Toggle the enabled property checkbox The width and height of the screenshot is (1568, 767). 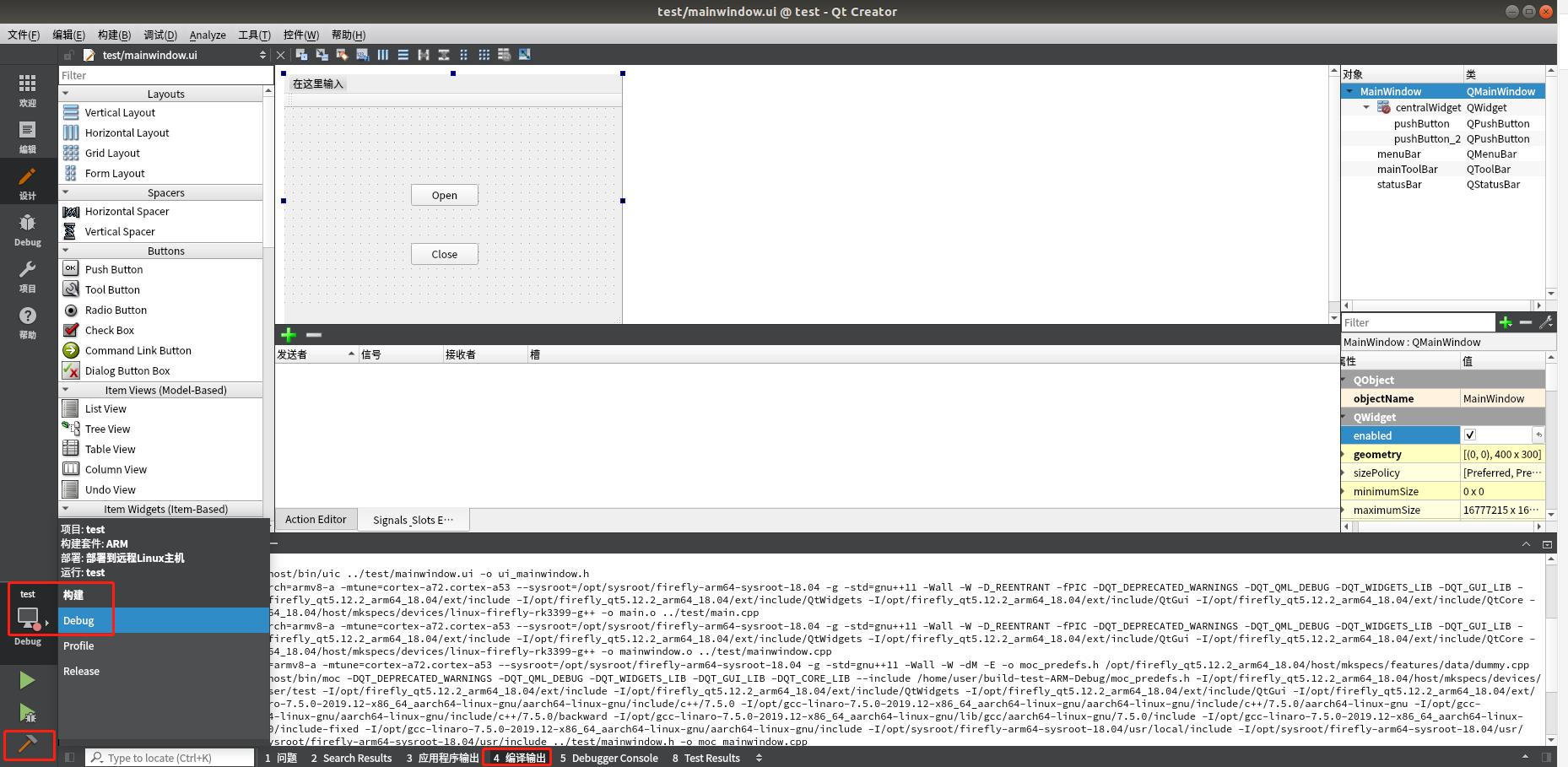[x=1469, y=435]
